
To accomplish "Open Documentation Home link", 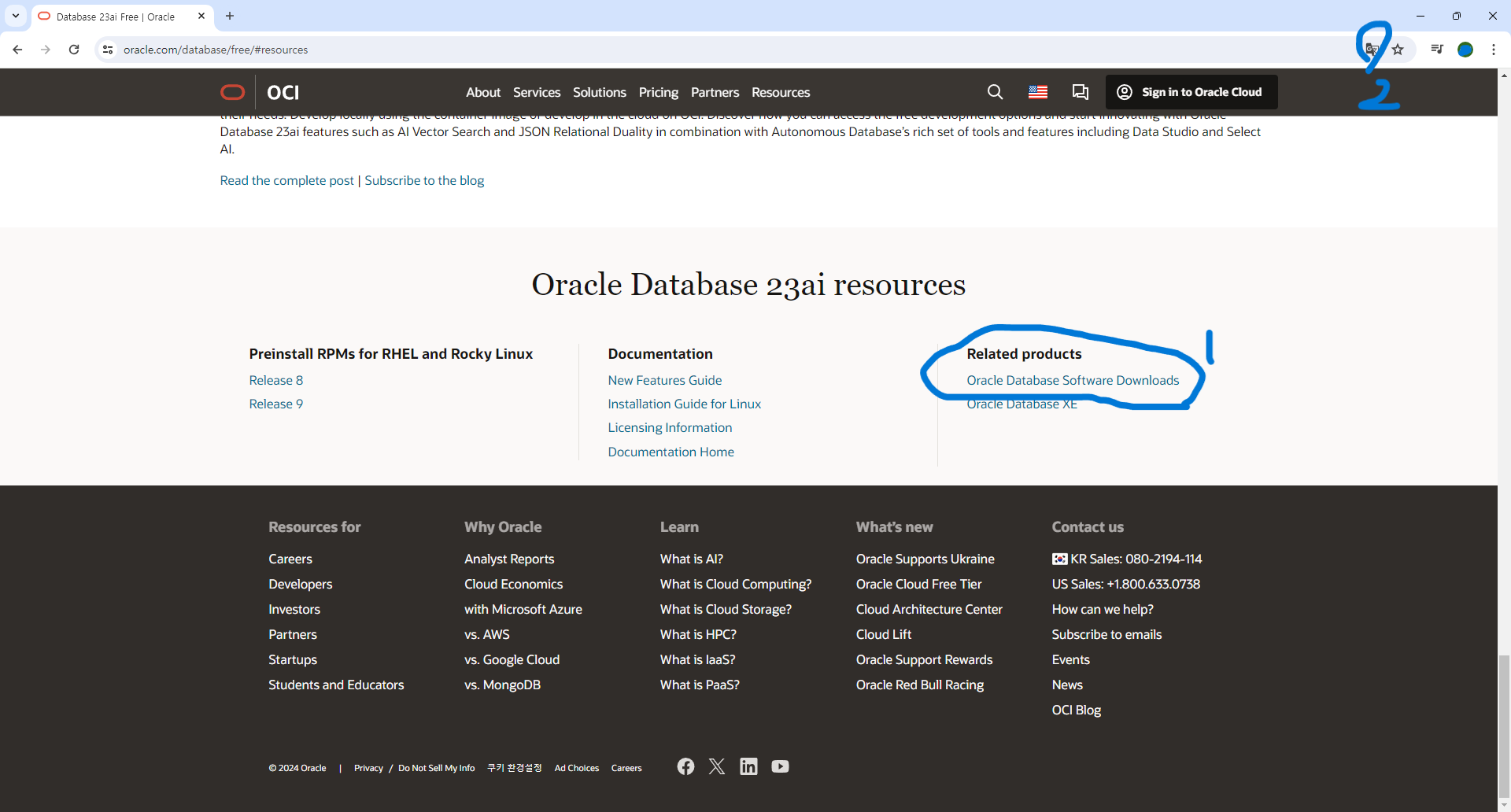I will (x=671, y=452).
